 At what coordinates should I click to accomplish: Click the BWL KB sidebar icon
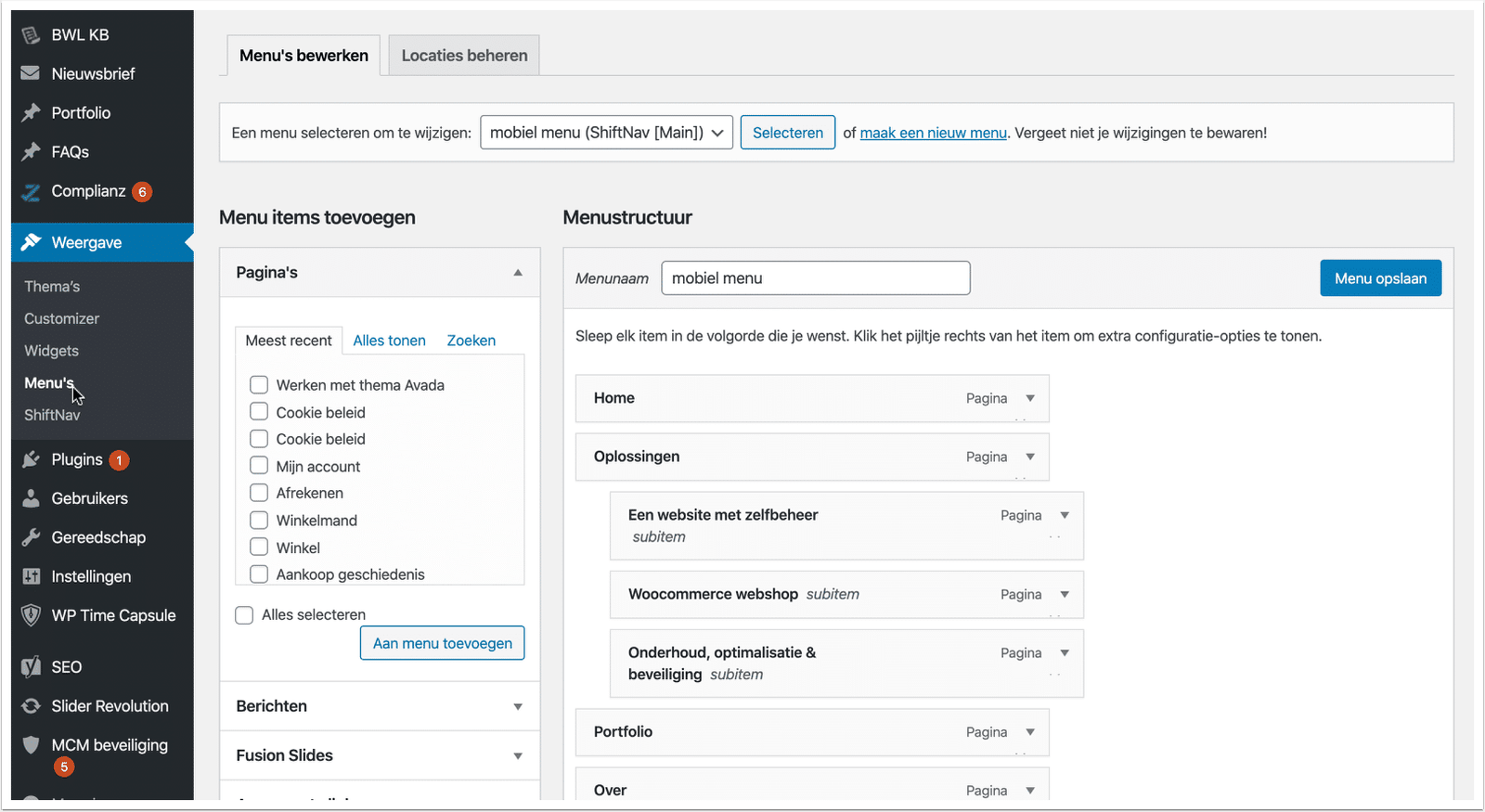pyautogui.click(x=31, y=35)
